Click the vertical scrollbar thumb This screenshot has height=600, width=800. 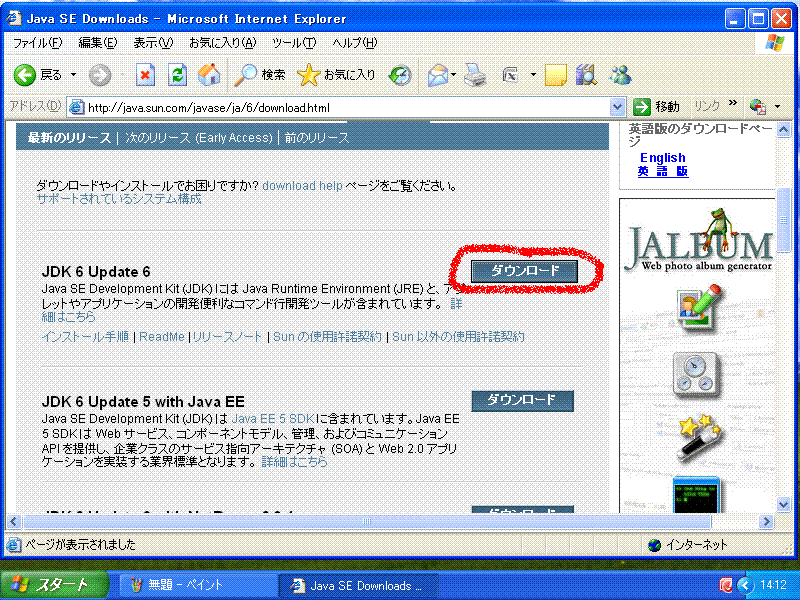[784, 220]
